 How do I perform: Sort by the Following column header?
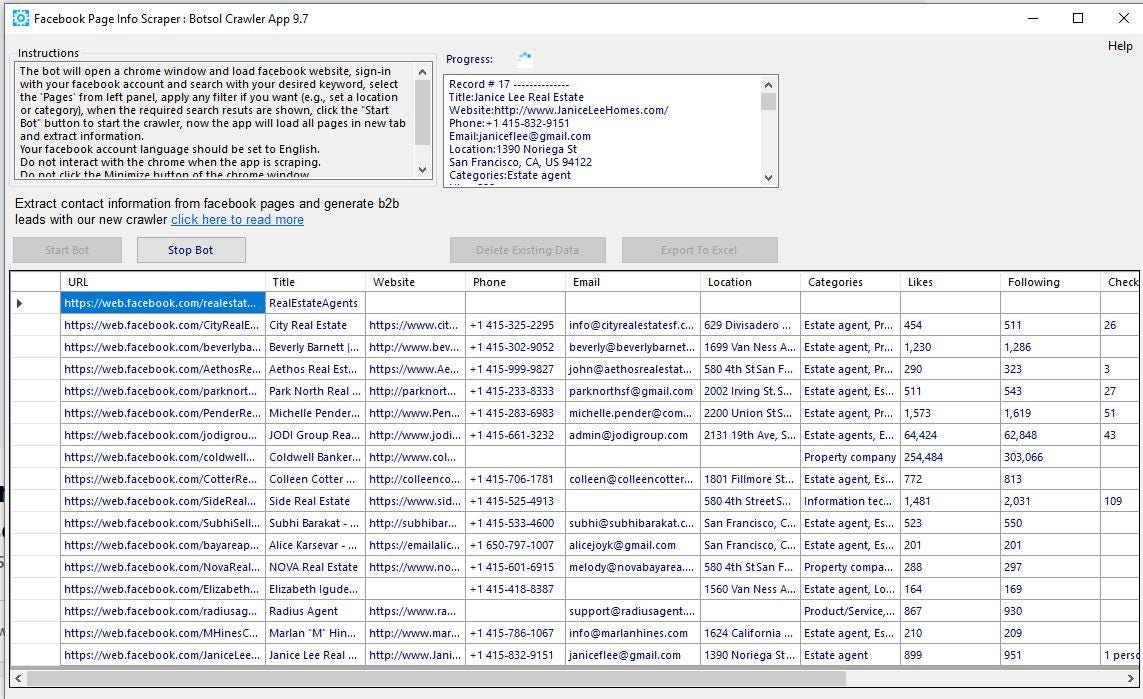pos(1050,282)
